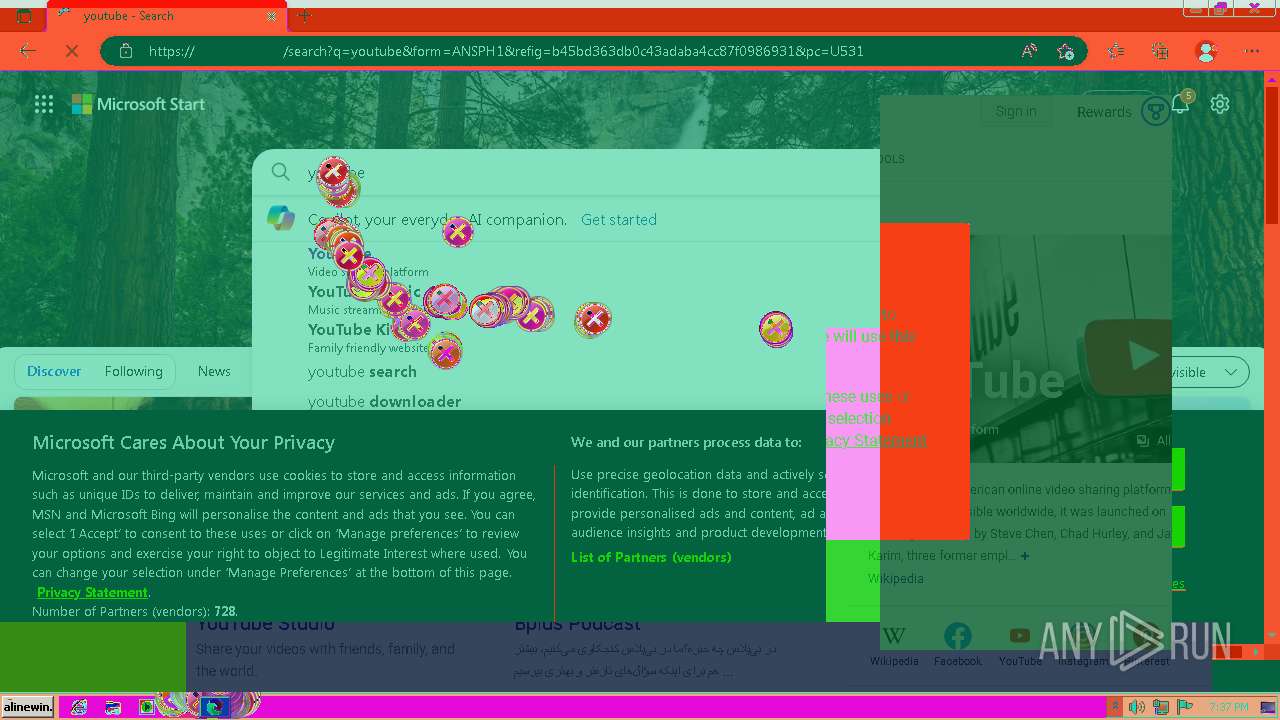Open the Rewards trophy icon
Image resolution: width=1280 pixels, height=720 pixels.
(x=1156, y=111)
